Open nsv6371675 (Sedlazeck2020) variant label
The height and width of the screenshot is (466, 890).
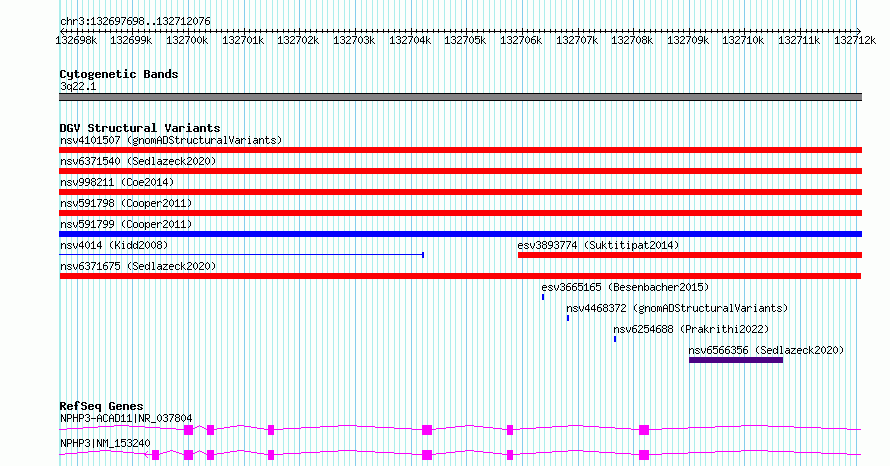[x=138, y=266]
